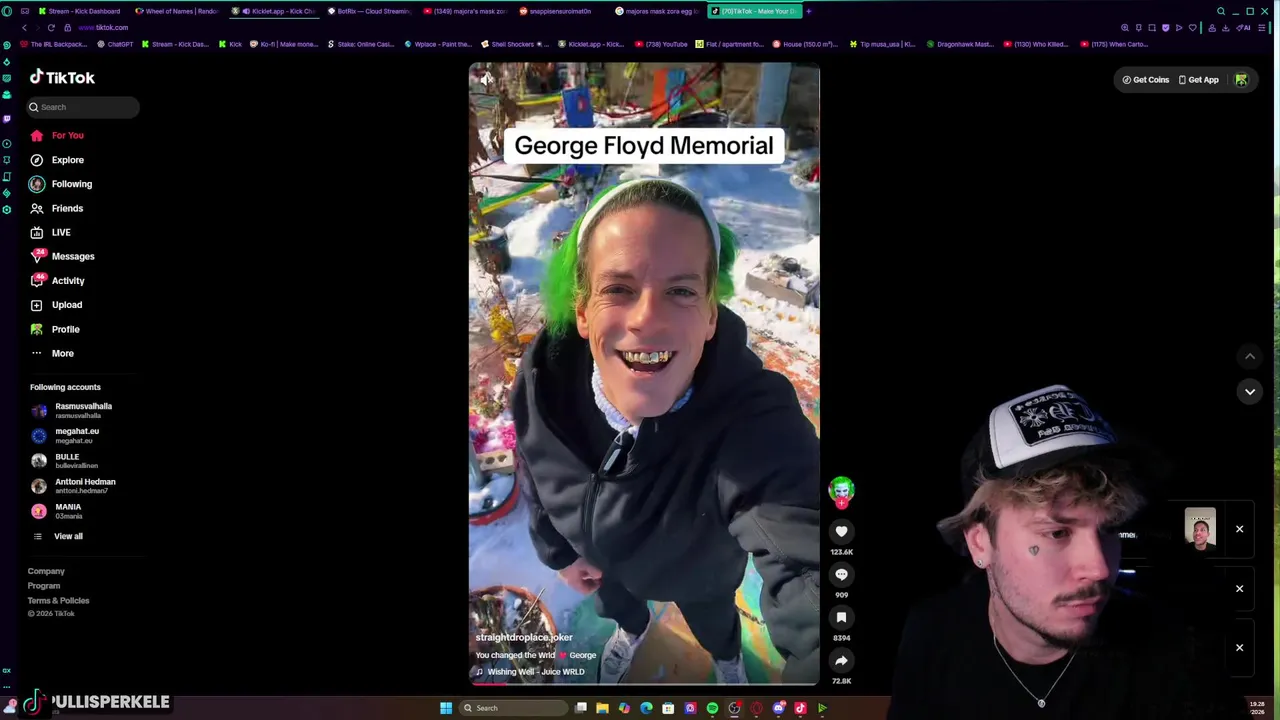1280x720 pixels.
Task: Open Spotify from taskbar
Action: point(712,708)
